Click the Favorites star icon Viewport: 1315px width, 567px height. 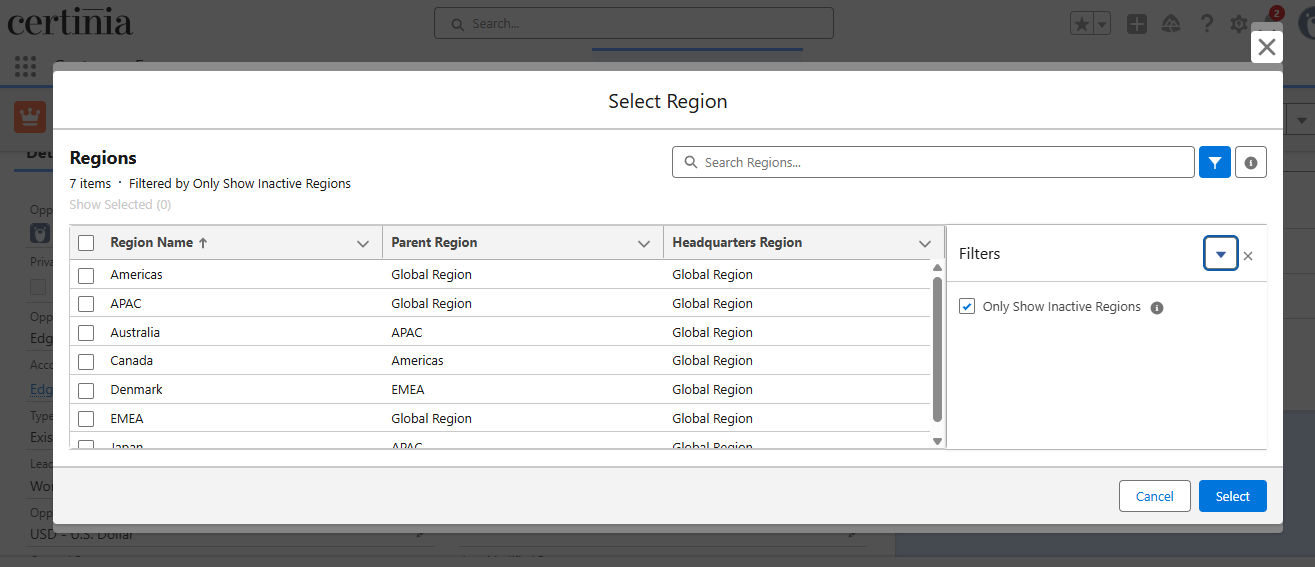click(1081, 24)
